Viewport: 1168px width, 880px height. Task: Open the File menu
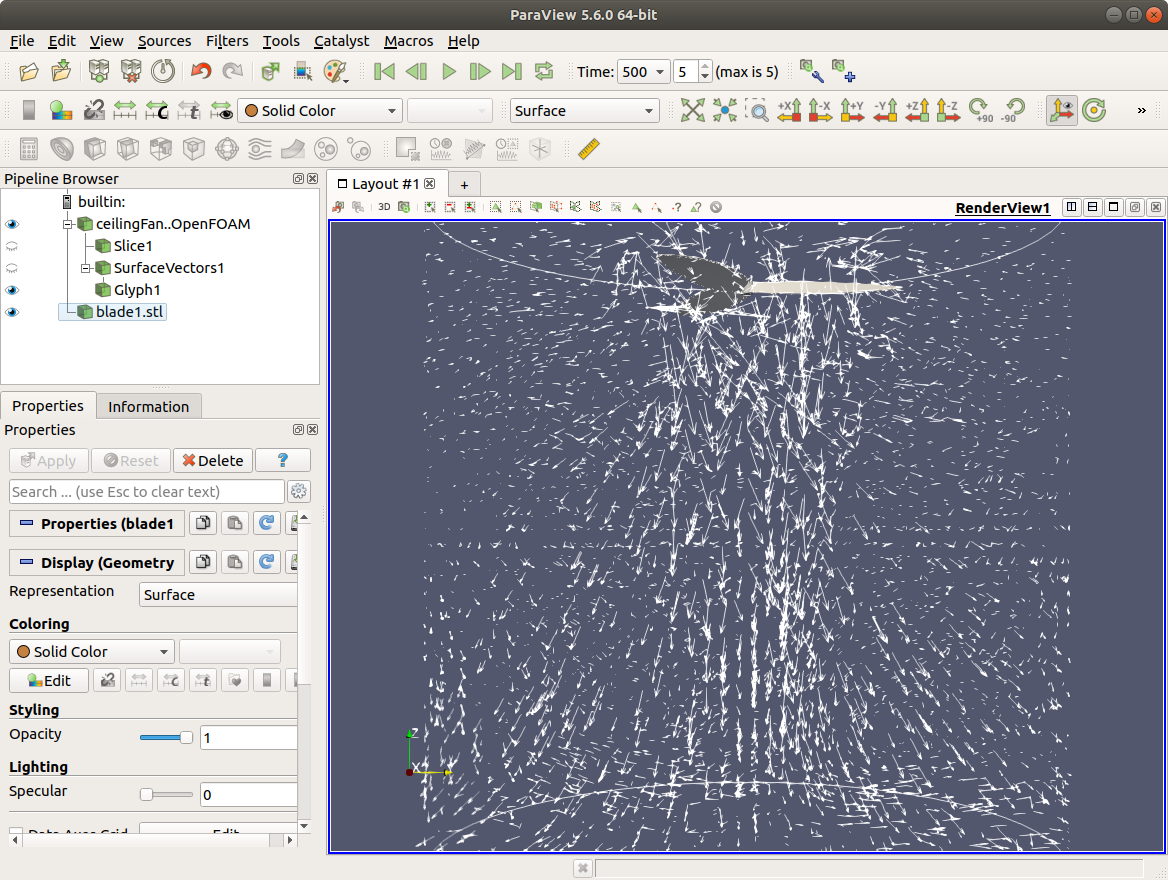pyautogui.click(x=22, y=41)
